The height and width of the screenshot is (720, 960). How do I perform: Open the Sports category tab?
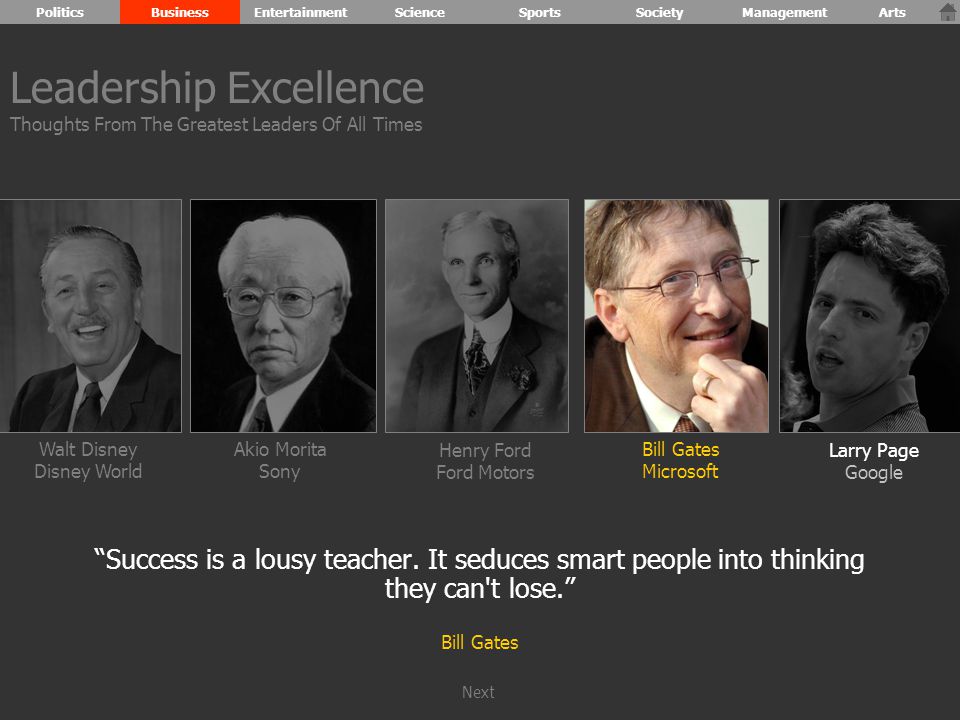(539, 12)
